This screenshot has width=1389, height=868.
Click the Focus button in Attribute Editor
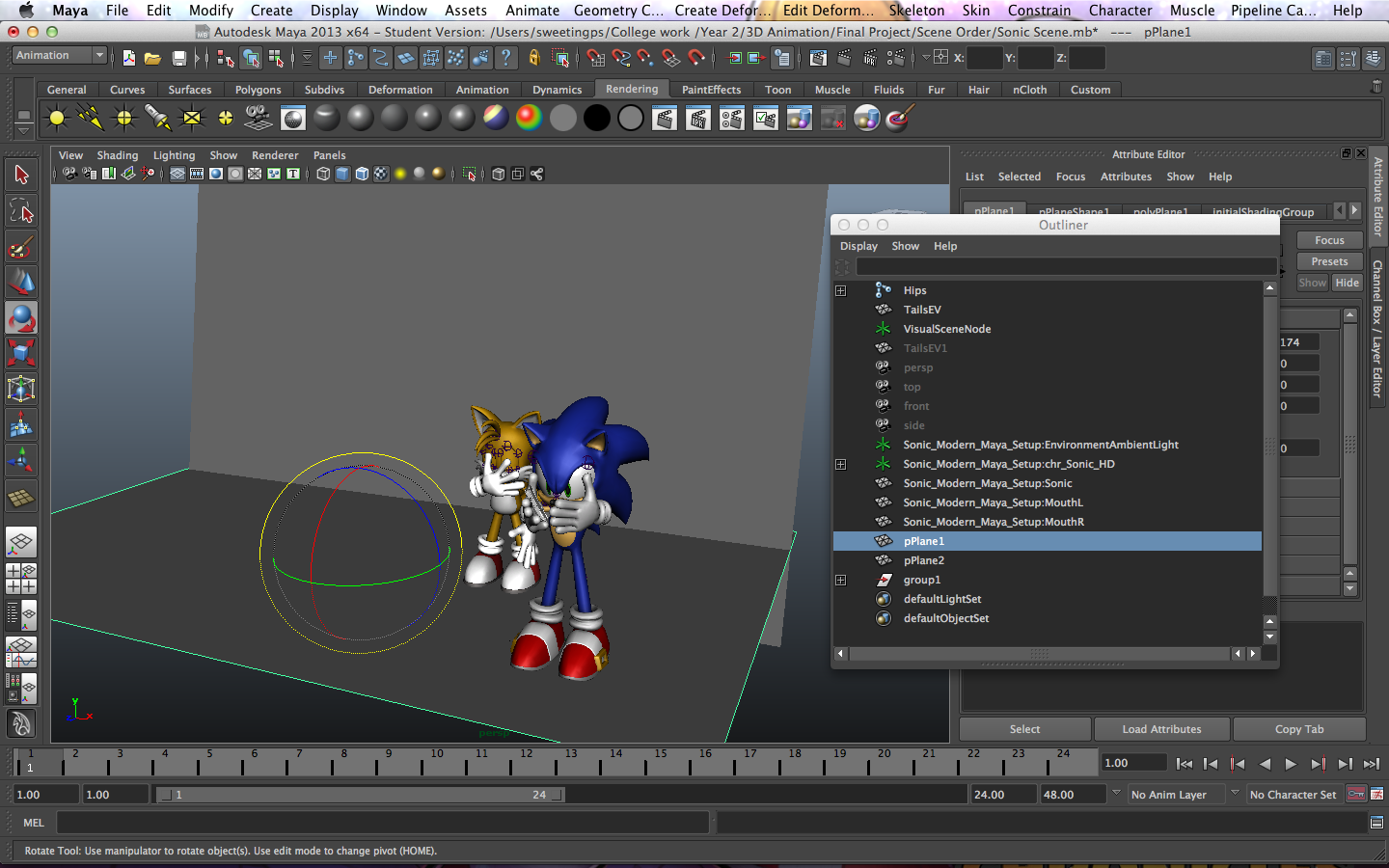(1329, 239)
